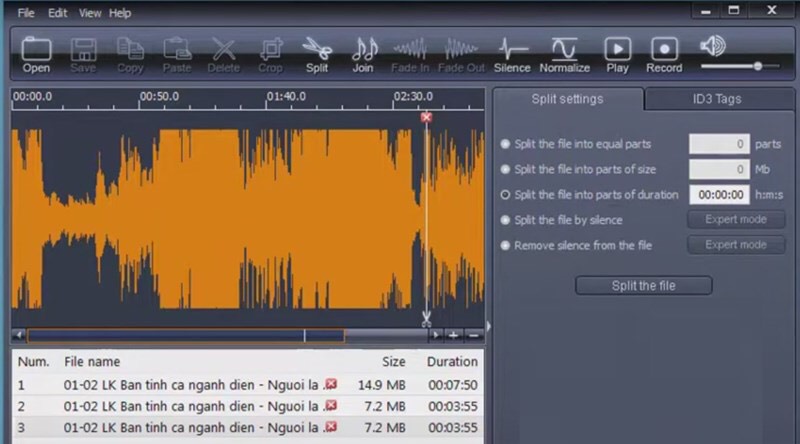Insert Silence using toolbar icon
The width and height of the screenshot is (800, 444).
(512, 55)
